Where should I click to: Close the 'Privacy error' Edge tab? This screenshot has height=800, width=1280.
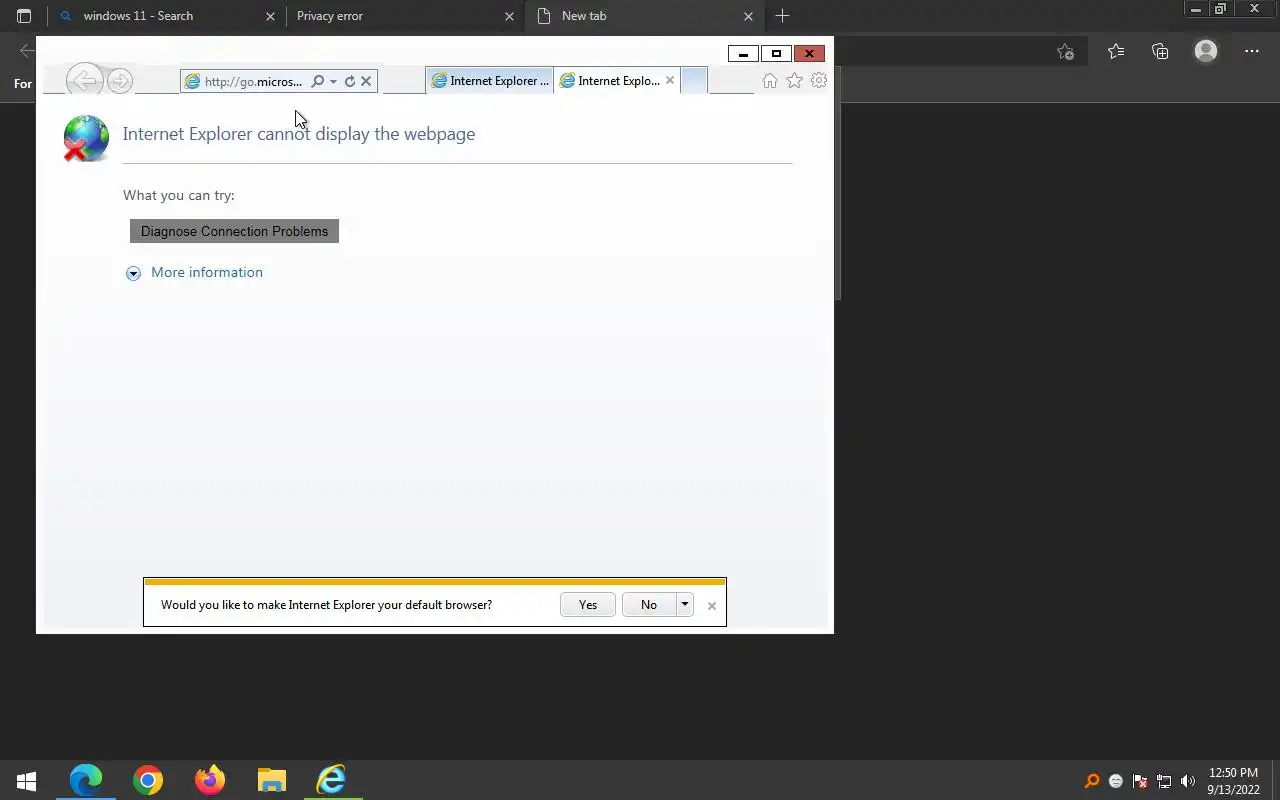pyautogui.click(x=509, y=16)
